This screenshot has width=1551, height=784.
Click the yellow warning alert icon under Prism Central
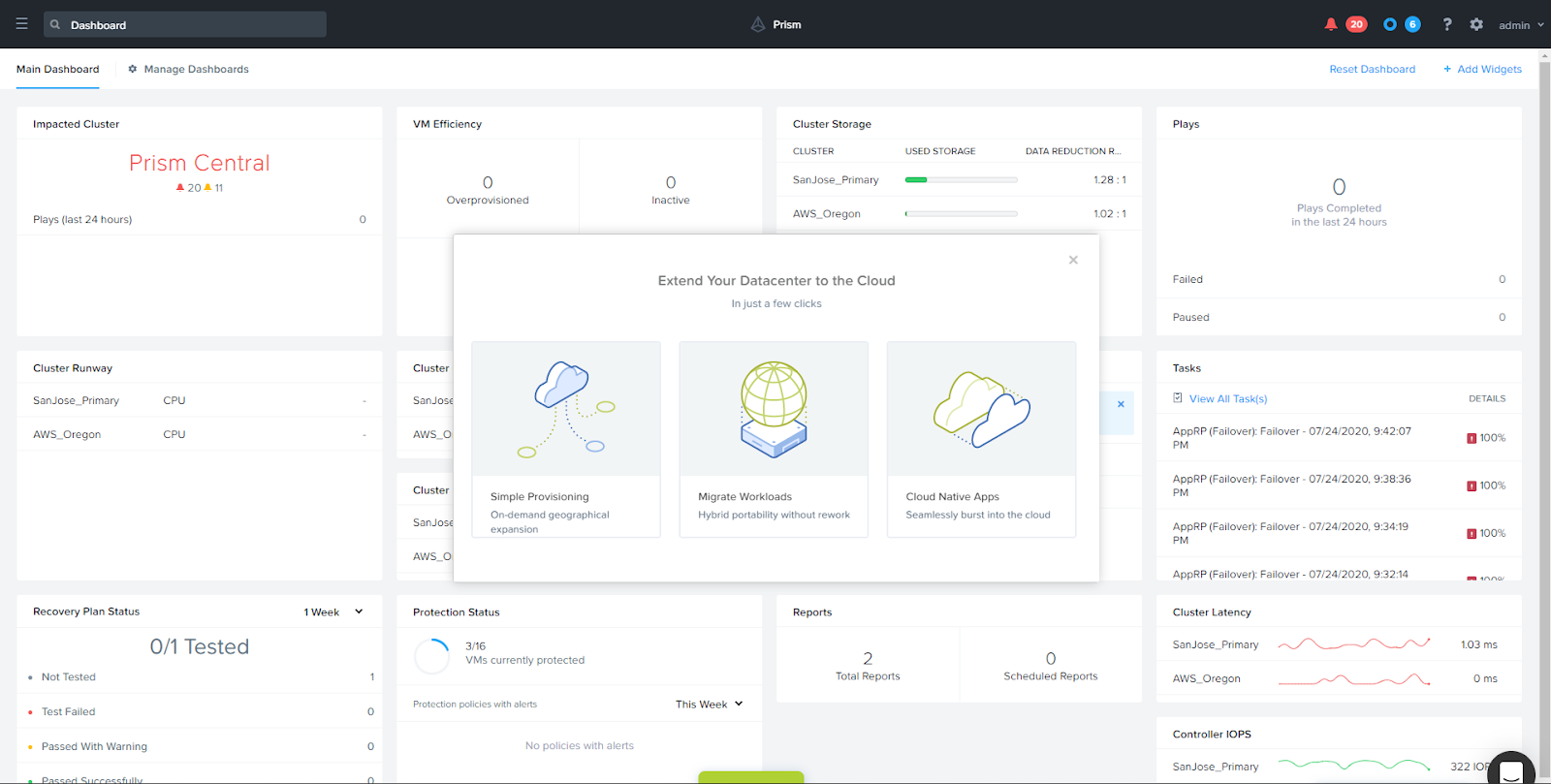click(207, 187)
